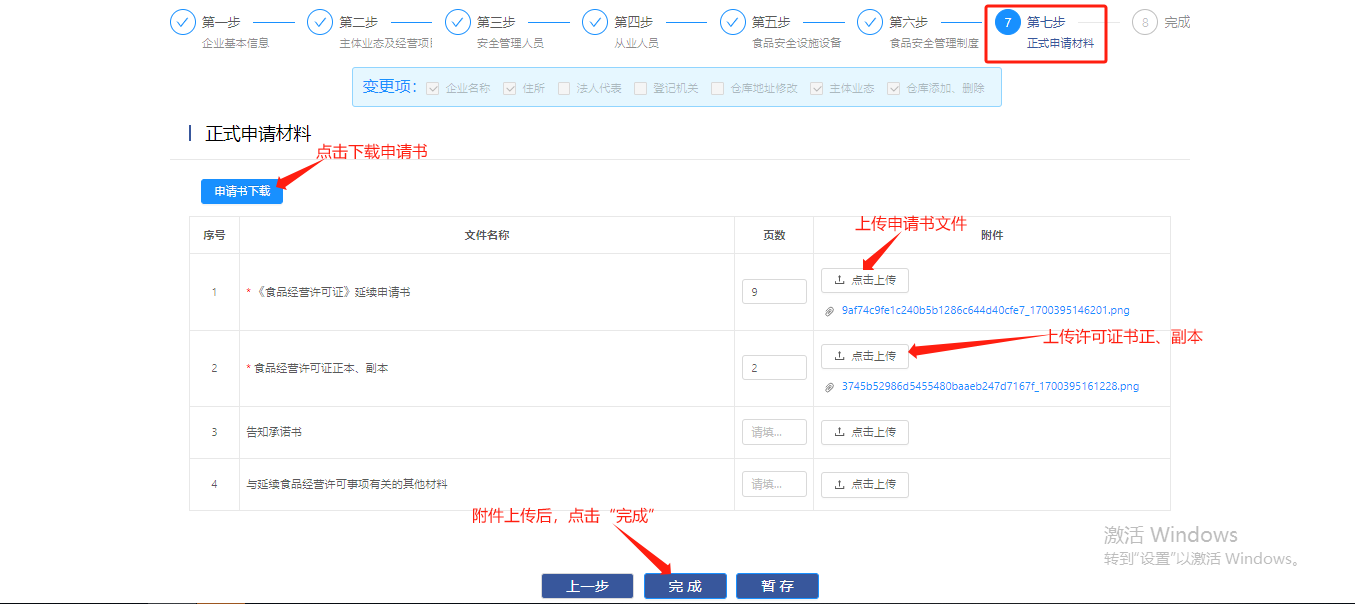Viewport: 1355px width, 604px height.
Task: Click paperclip icon beside 3745b52986d file
Action: coord(829,387)
